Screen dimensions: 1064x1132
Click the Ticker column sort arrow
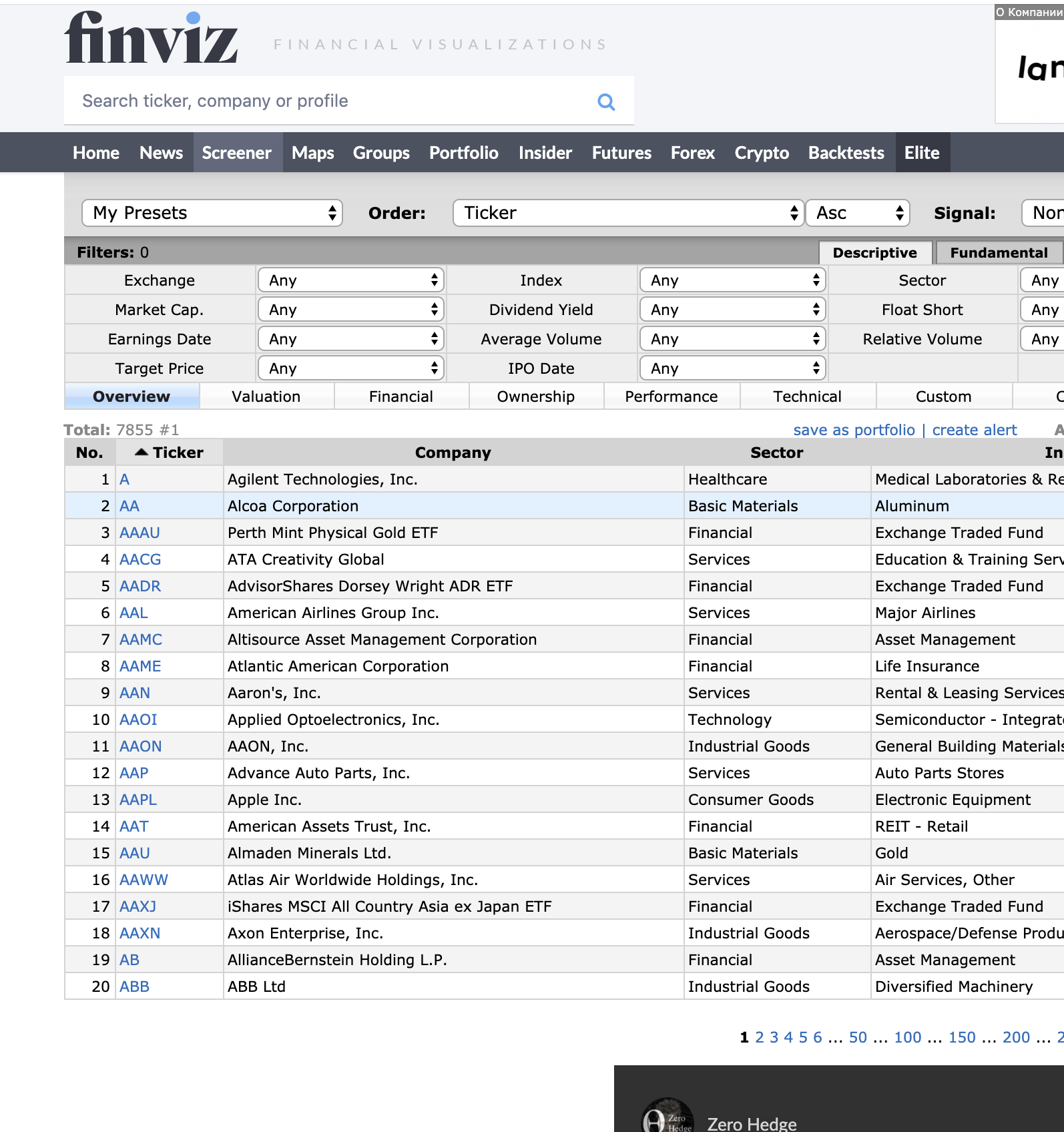pos(141,453)
